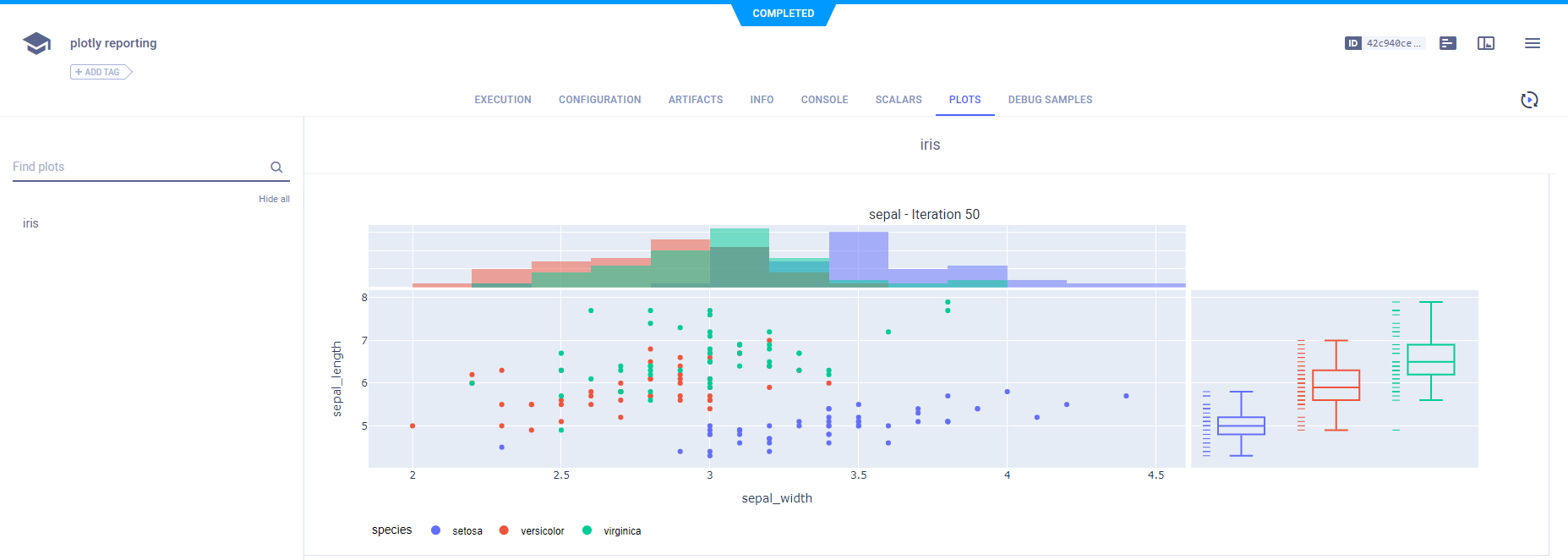
Task: Toggle setosa legend entry visibility
Action: point(467,531)
